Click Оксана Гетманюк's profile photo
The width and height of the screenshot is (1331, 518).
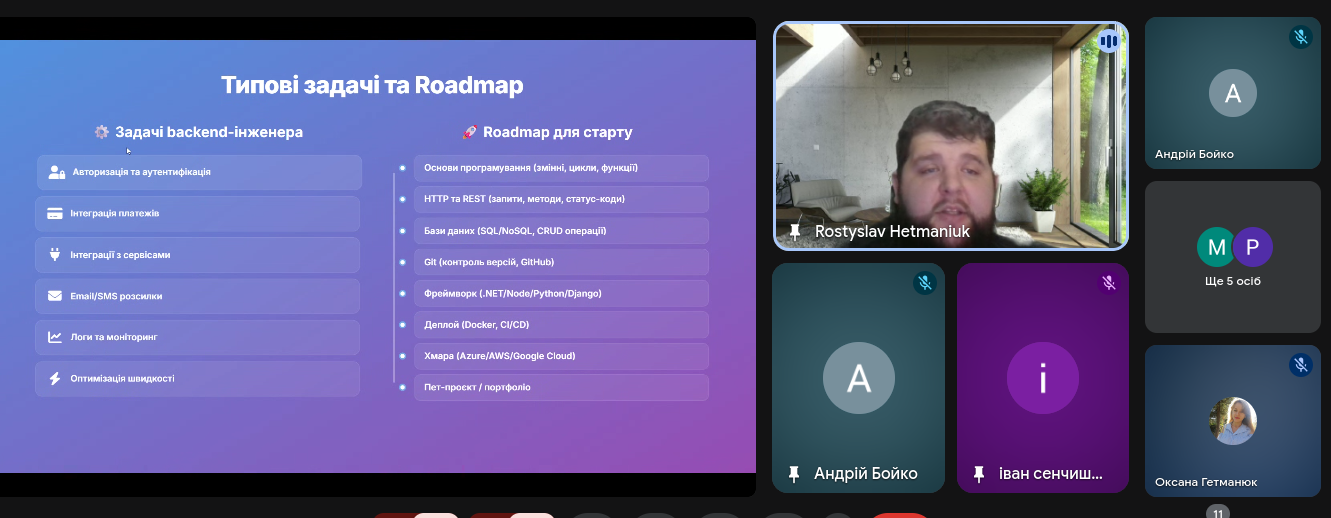[x=1232, y=421]
